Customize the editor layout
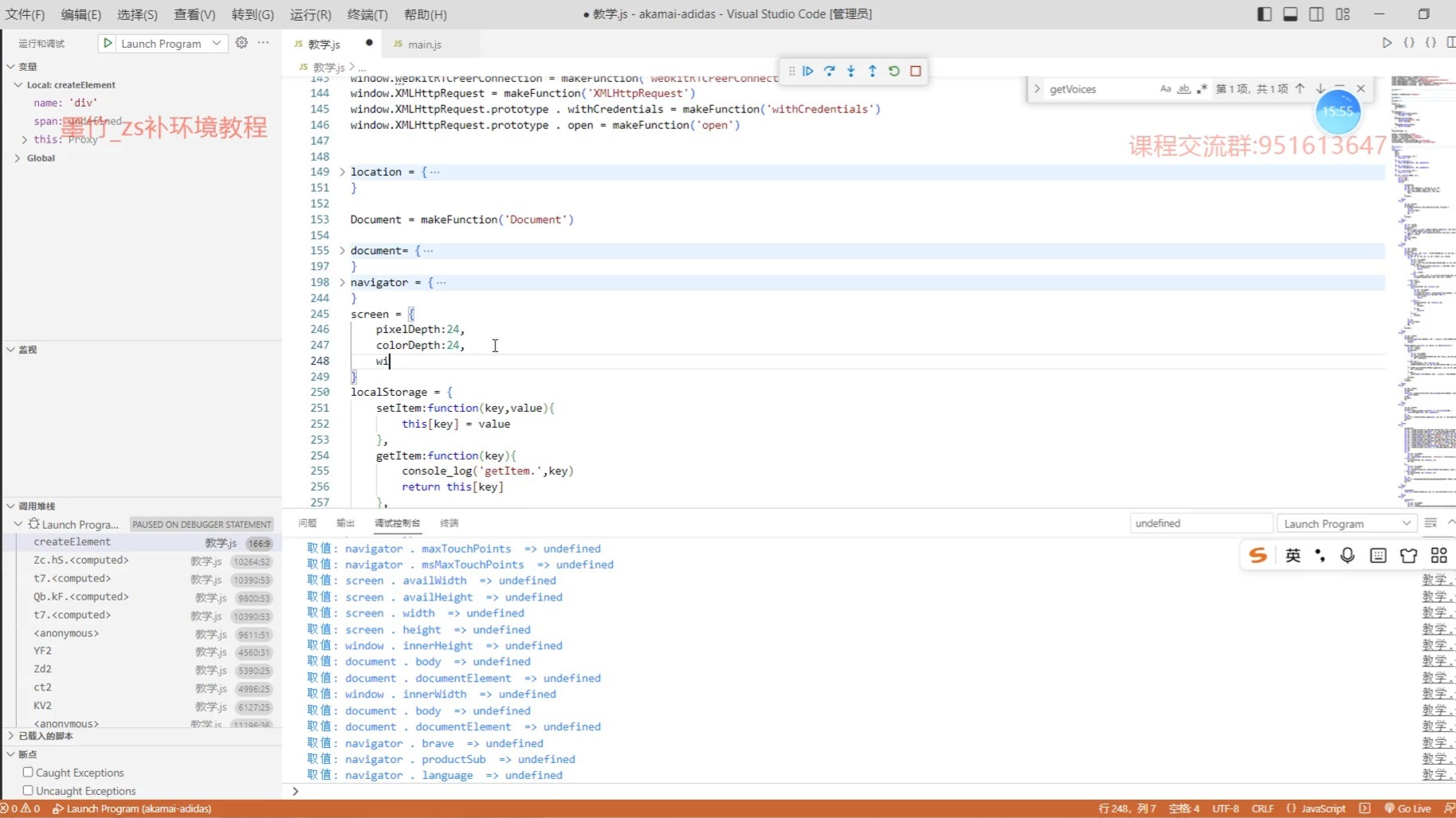The image size is (1456, 818). click(1343, 14)
